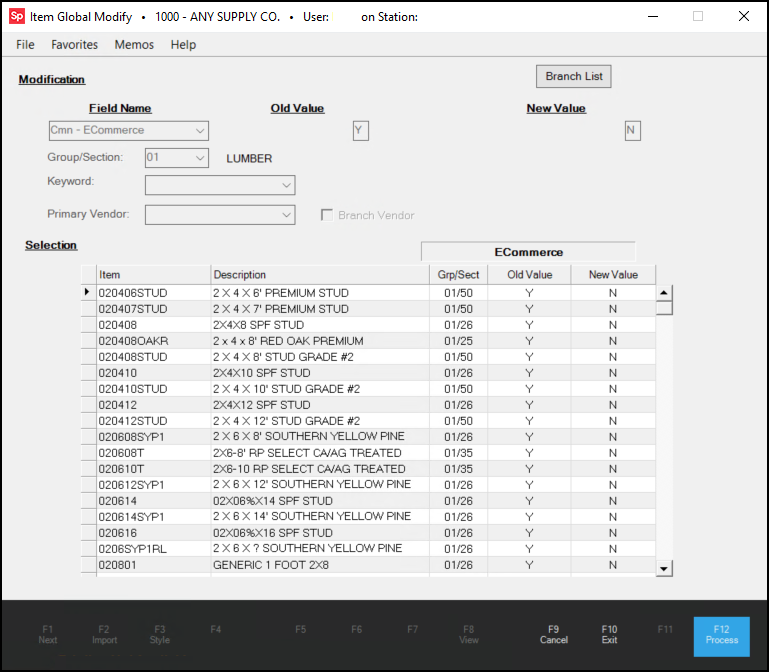Click the F10 Exit function key
Image resolution: width=769 pixels, height=672 pixels.
pyautogui.click(x=609, y=635)
